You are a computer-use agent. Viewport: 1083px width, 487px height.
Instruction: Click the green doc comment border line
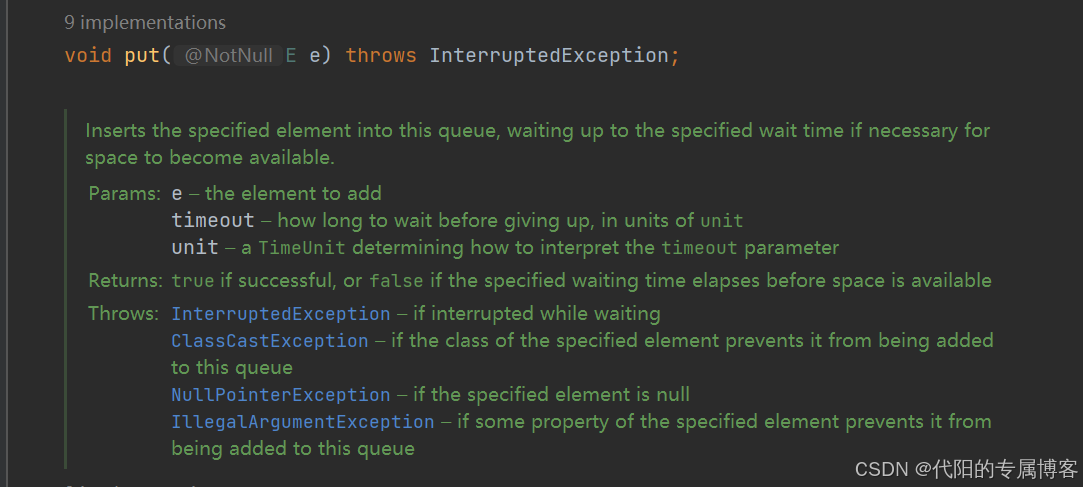(66, 289)
